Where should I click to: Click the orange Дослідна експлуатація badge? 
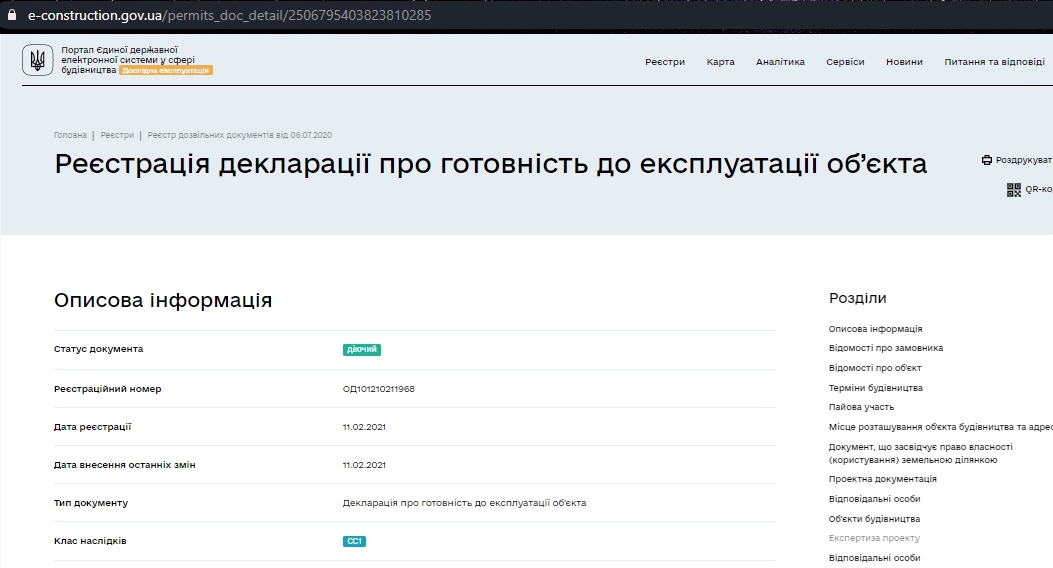[166, 70]
